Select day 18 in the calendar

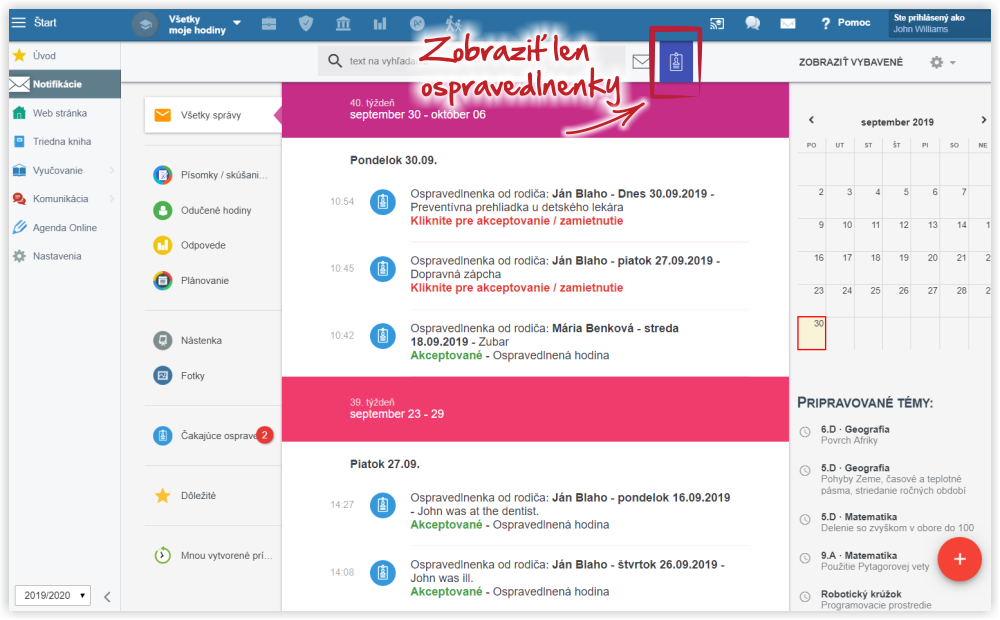point(868,267)
